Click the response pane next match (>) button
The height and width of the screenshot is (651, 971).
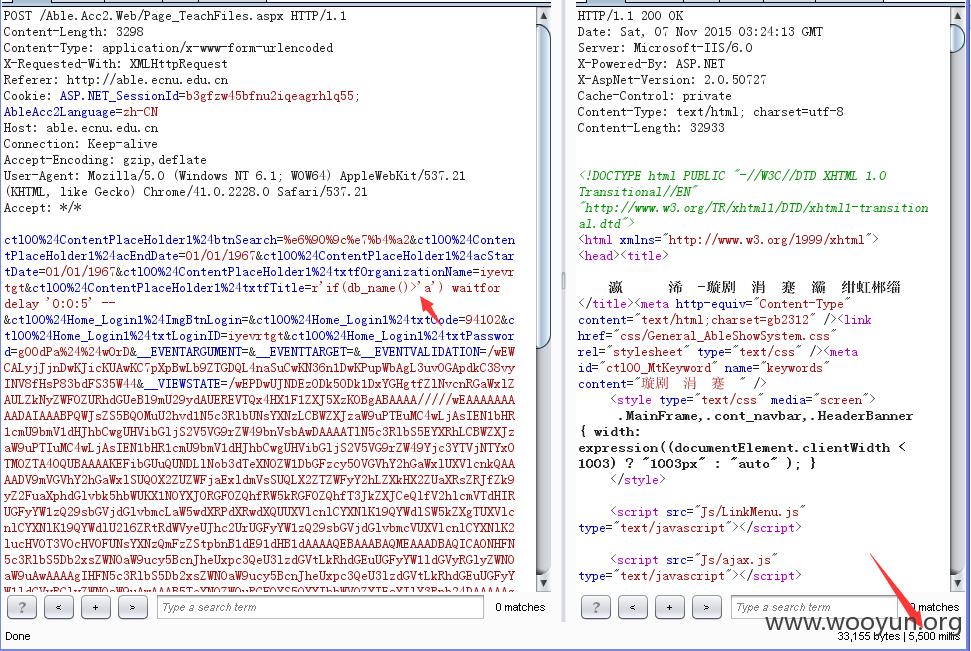coord(706,607)
